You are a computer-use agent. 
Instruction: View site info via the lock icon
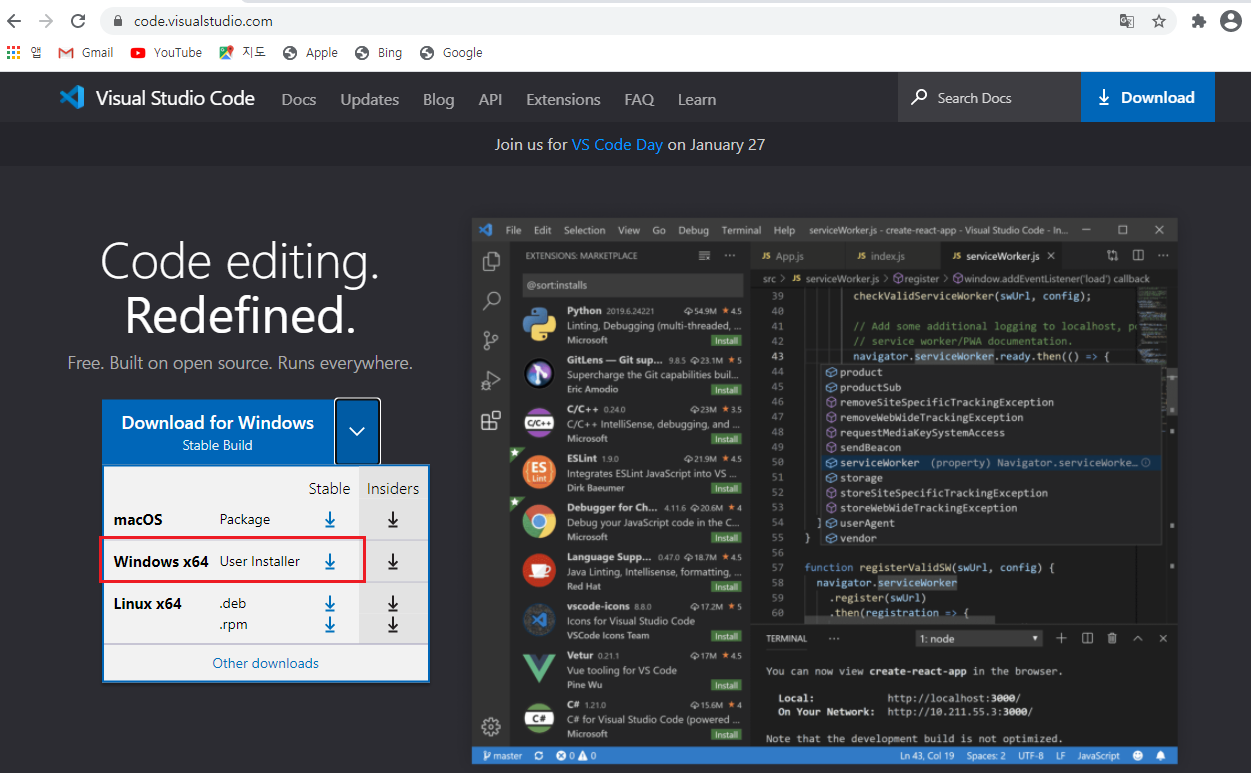[x=118, y=21]
